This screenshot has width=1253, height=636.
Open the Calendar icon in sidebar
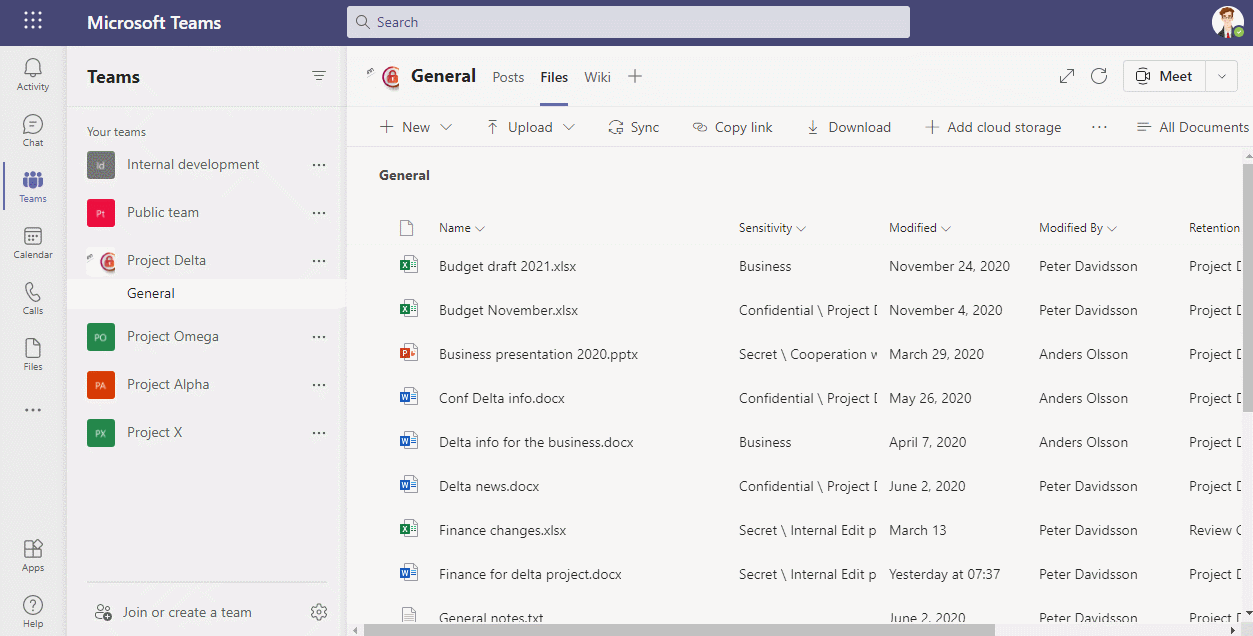click(33, 241)
